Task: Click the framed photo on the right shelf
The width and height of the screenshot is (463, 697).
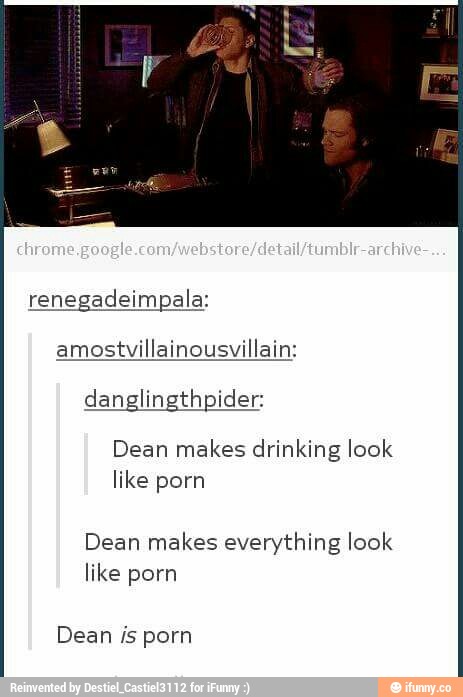Action: click(x=439, y=84)
